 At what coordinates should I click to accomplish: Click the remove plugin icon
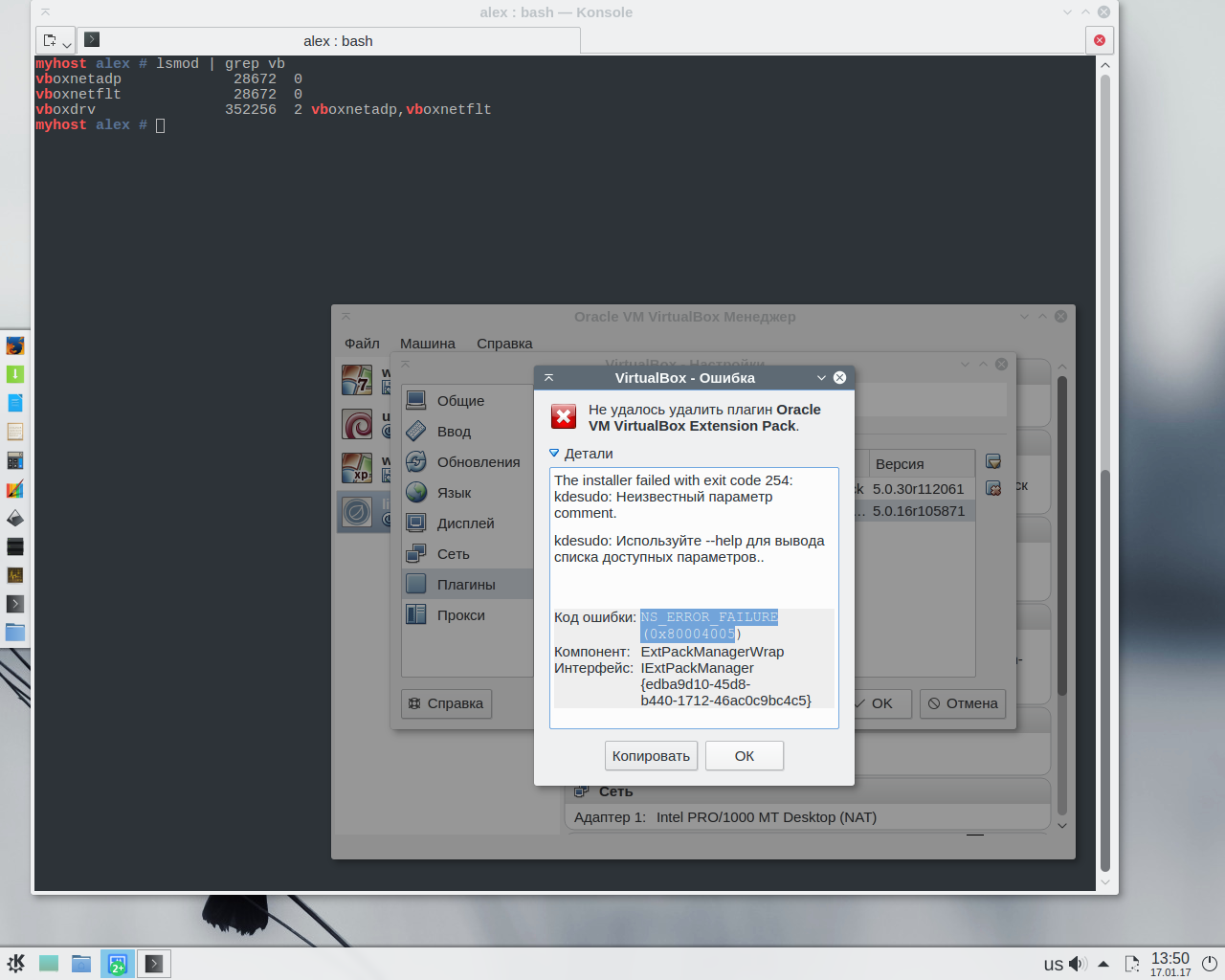[x=993, y=488]
